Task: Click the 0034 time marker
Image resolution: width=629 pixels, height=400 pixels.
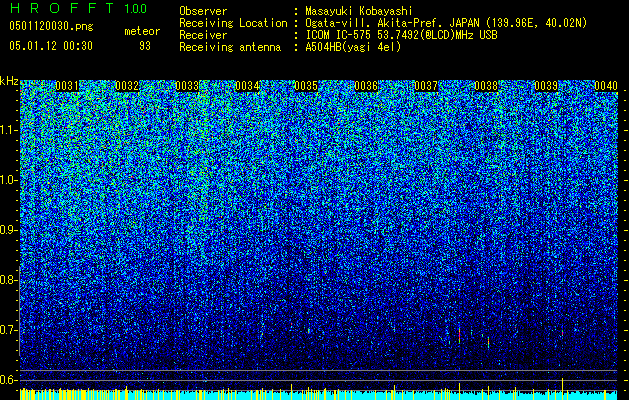Action: tap(247, 86)
